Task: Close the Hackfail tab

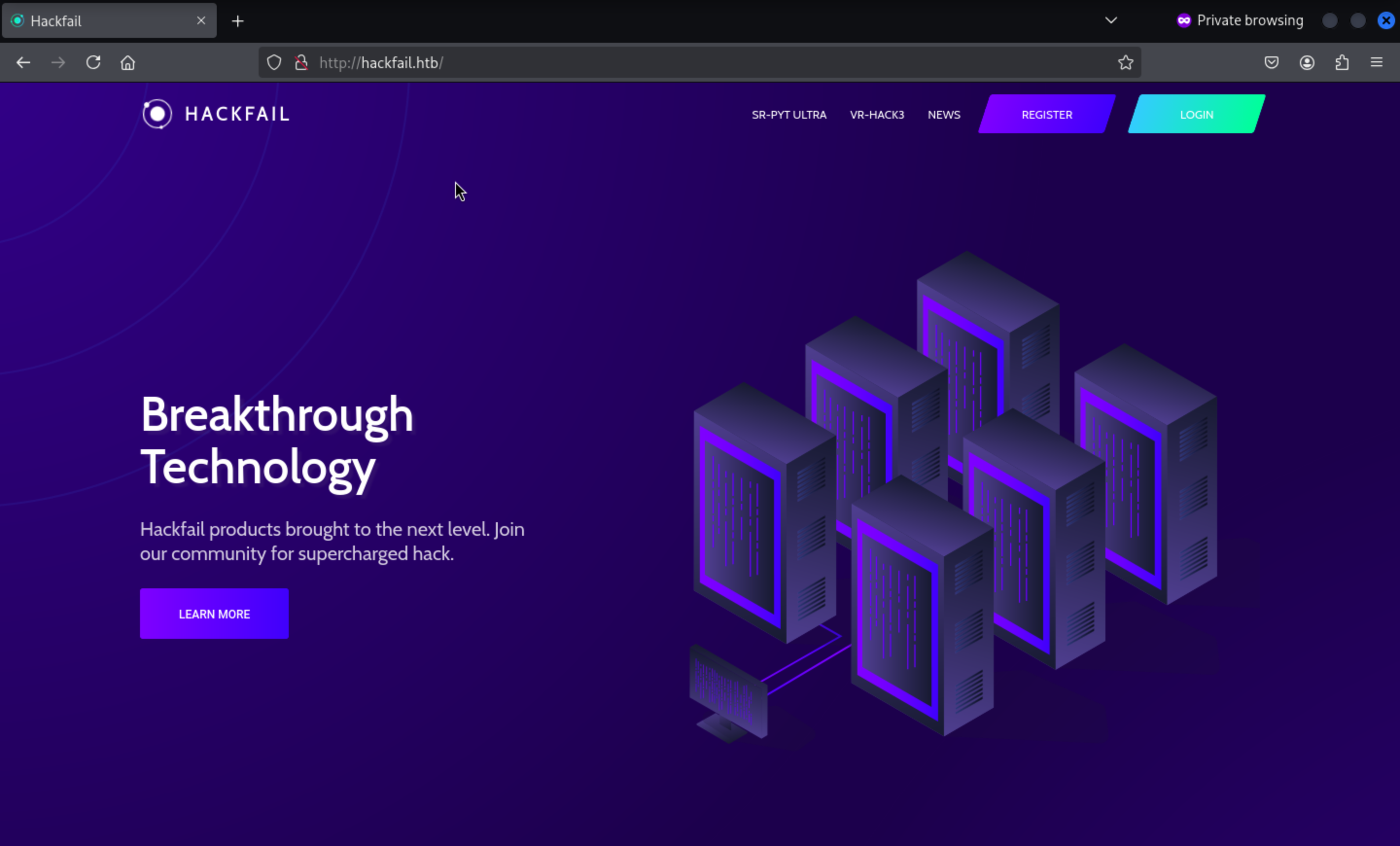Action: (201, 21)
